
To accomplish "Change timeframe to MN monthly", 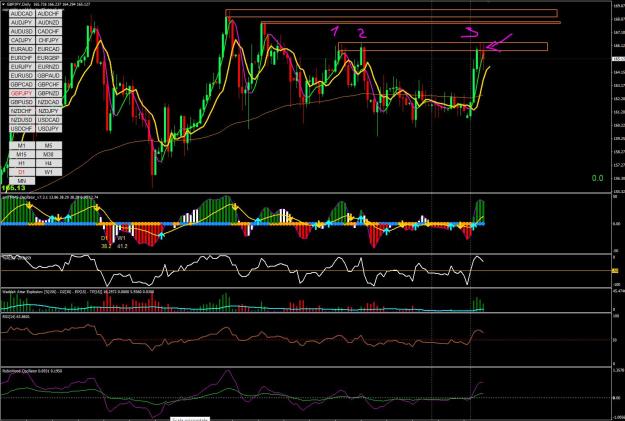I will pyautogui.click(x=22, y=181).
